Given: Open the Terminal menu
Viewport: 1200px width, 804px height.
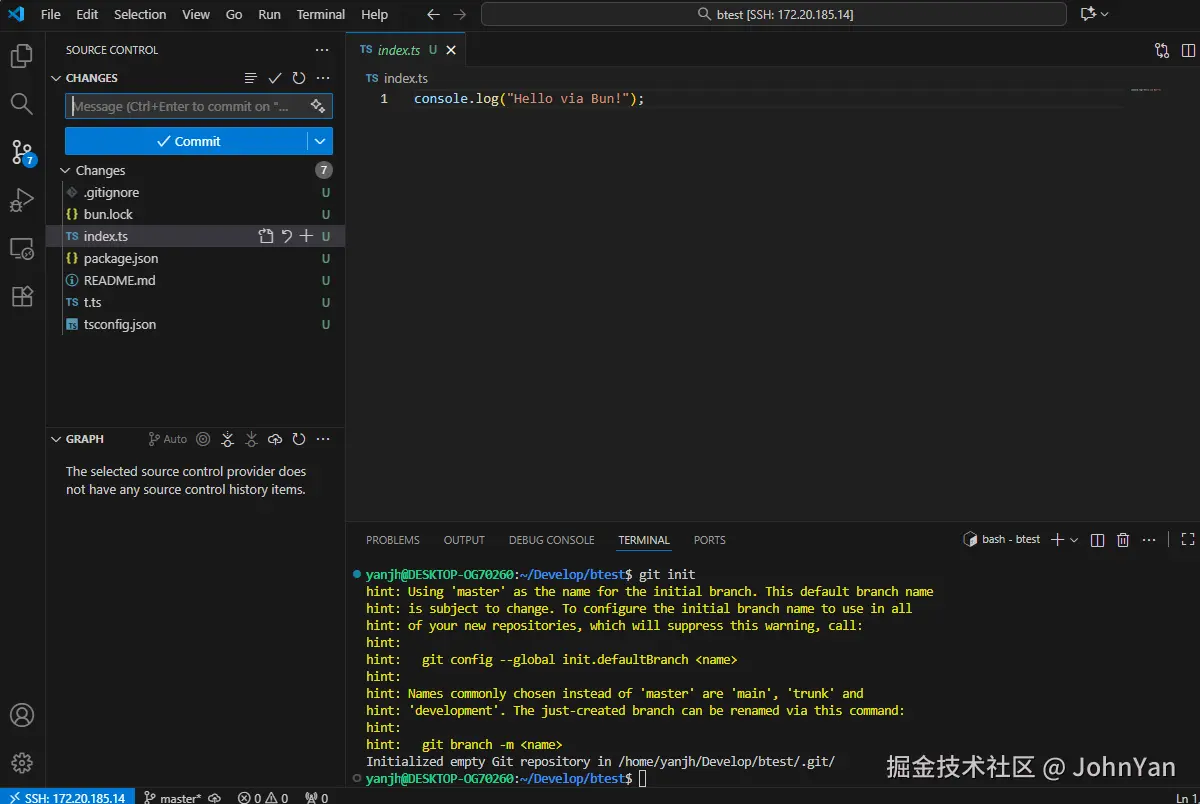Looking at the screenshot, I should [320, 15].
